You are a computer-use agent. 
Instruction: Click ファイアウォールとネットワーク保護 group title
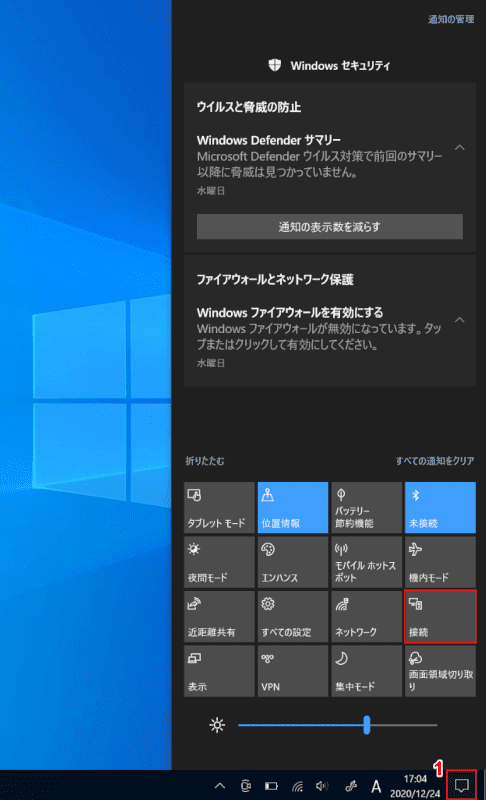275,280
